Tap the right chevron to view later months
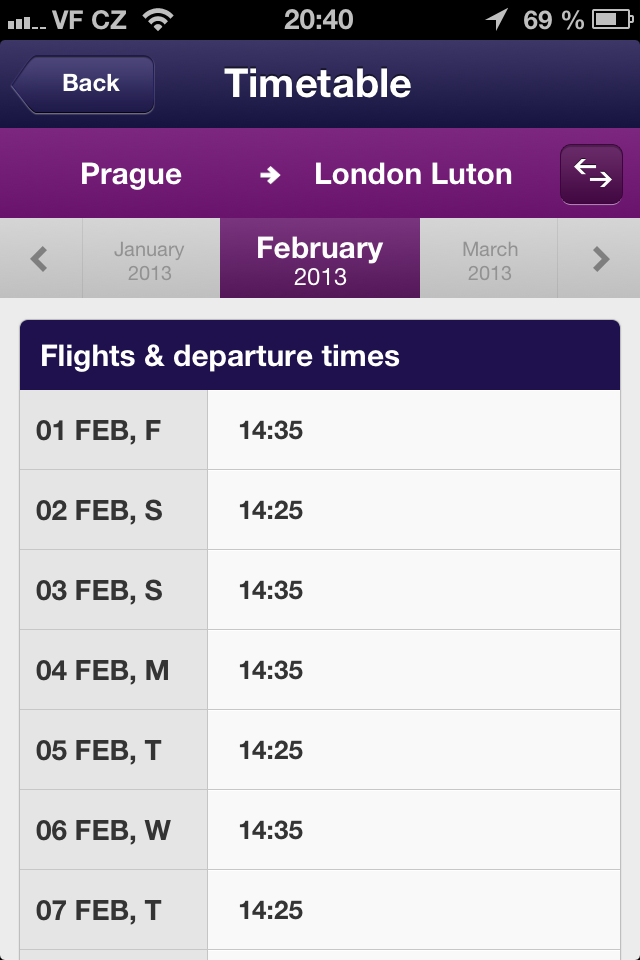This screenshot has width=640, height=960. click(601, 258)
